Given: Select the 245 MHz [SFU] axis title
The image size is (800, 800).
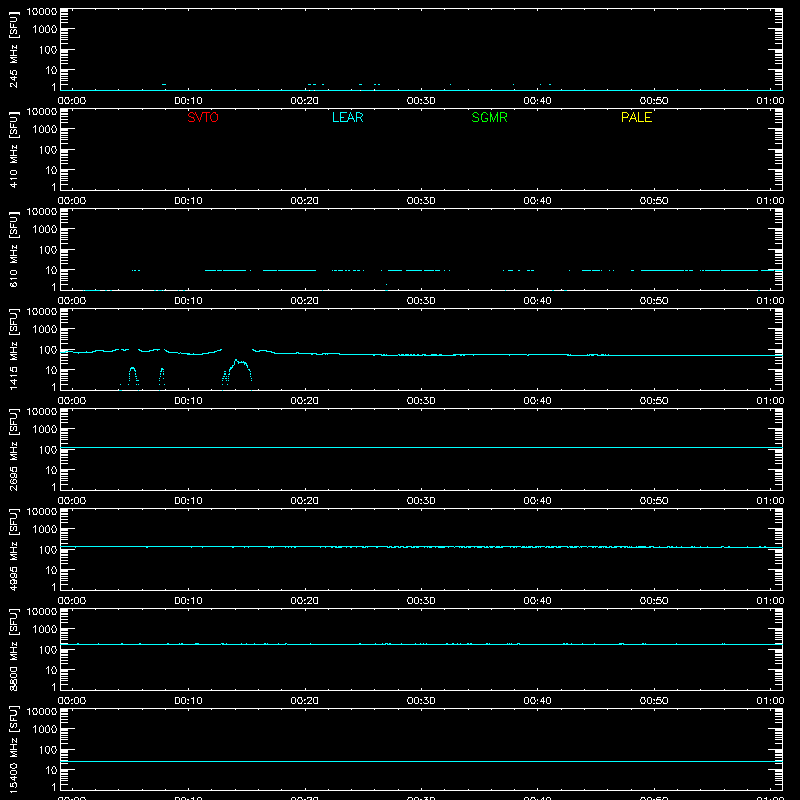Looking at the screenshot, I should 13,49.
